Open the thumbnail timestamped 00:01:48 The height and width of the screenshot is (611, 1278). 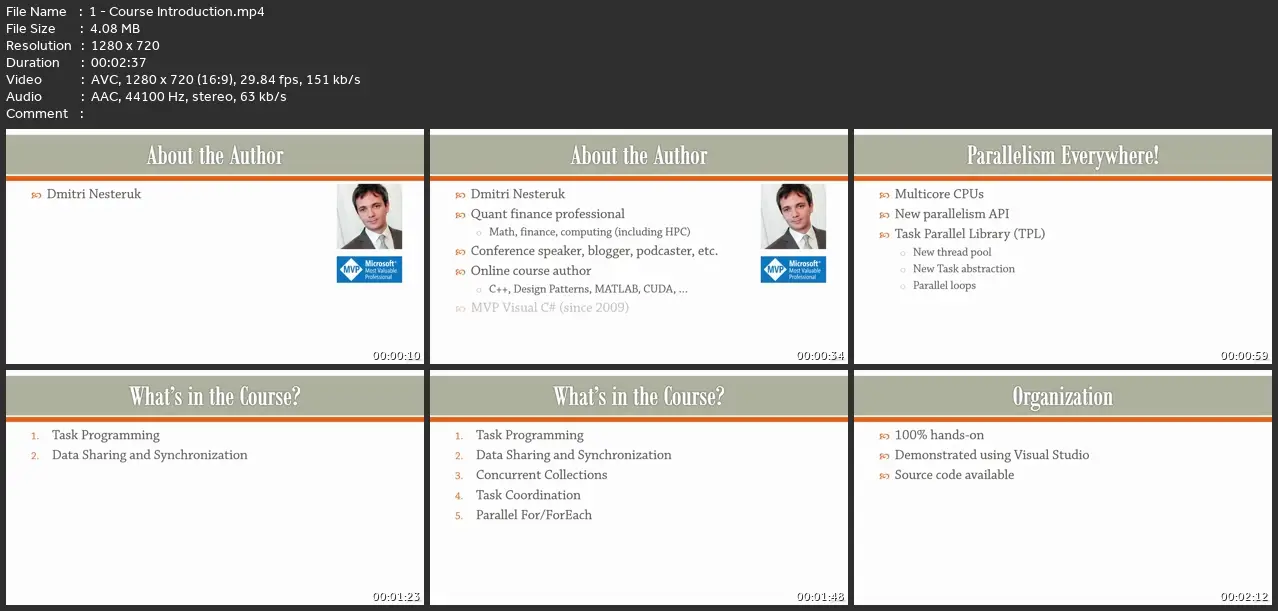tap(639, 488)
